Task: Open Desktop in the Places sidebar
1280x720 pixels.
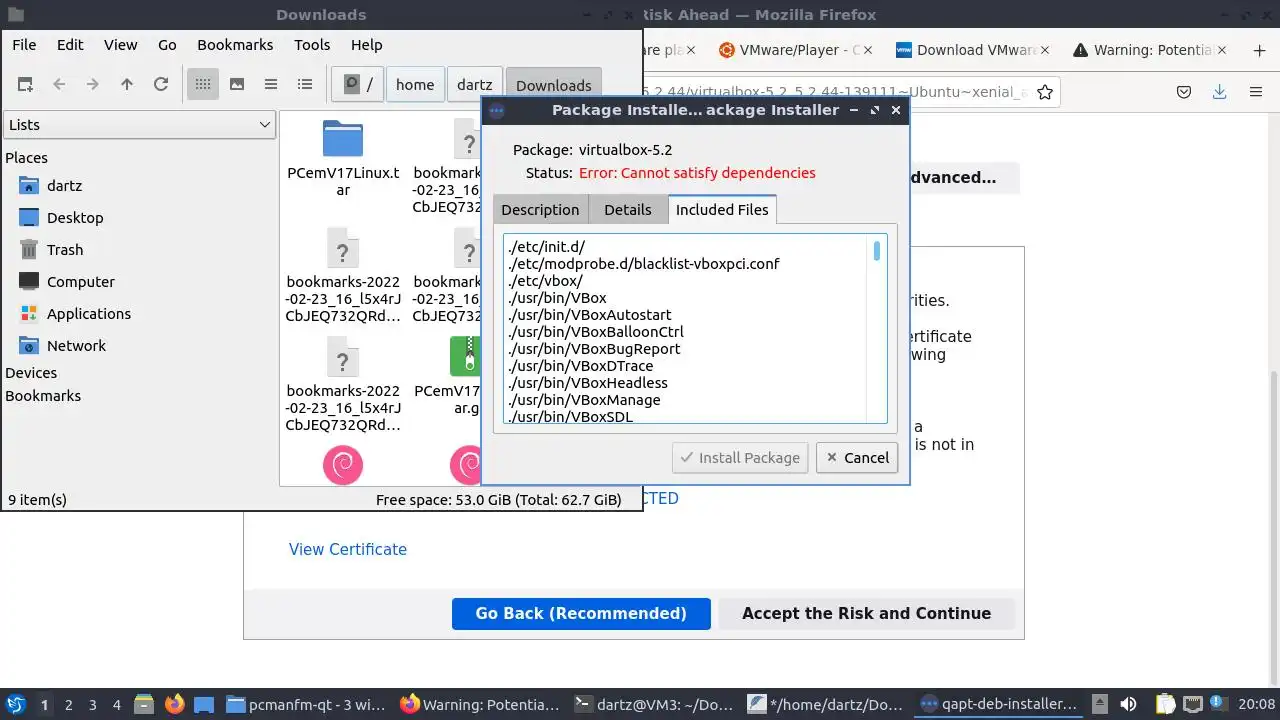Action: tap(75, 217)
